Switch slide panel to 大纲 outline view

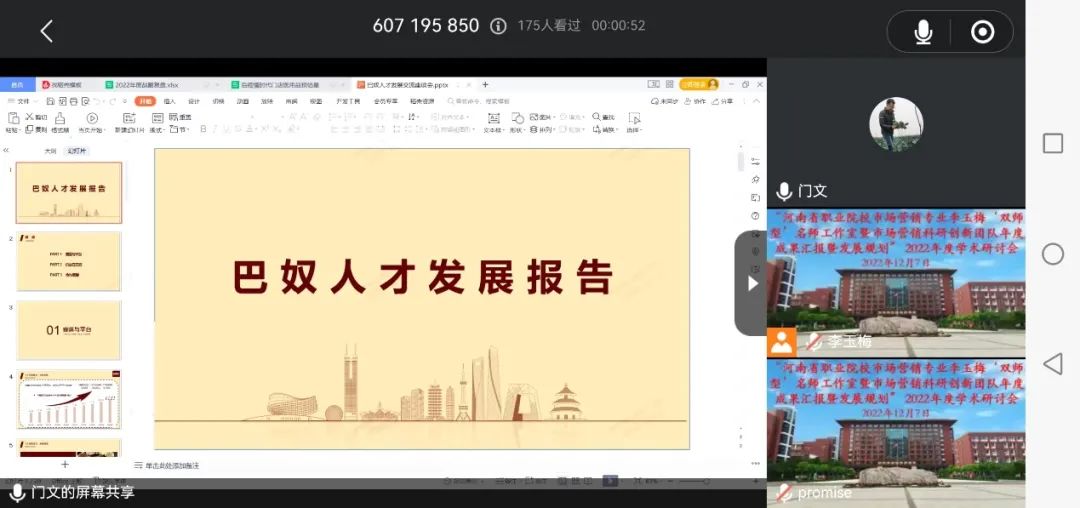[50, 151]
